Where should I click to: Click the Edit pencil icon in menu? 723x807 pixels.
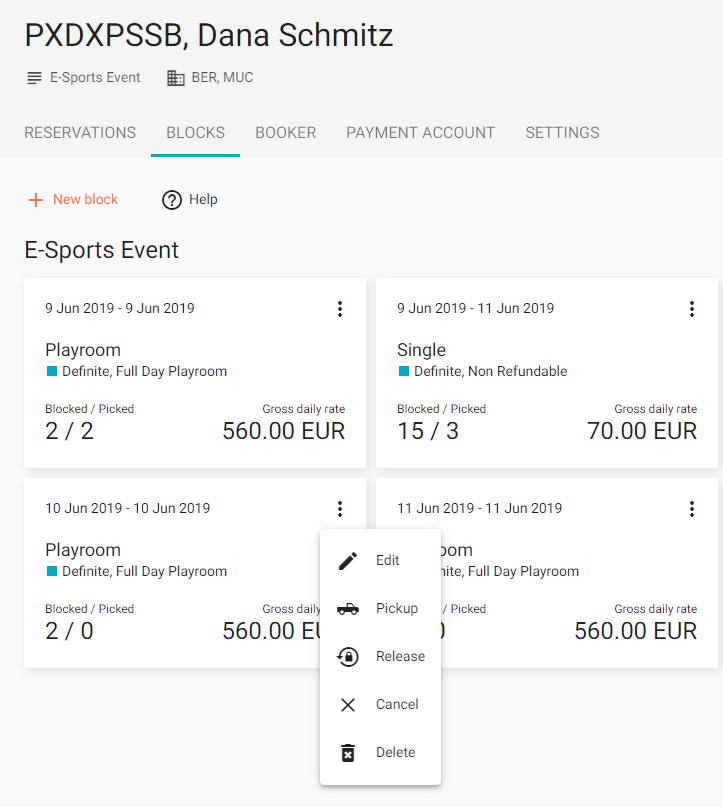pyautogui.click(x=348, y=560)
